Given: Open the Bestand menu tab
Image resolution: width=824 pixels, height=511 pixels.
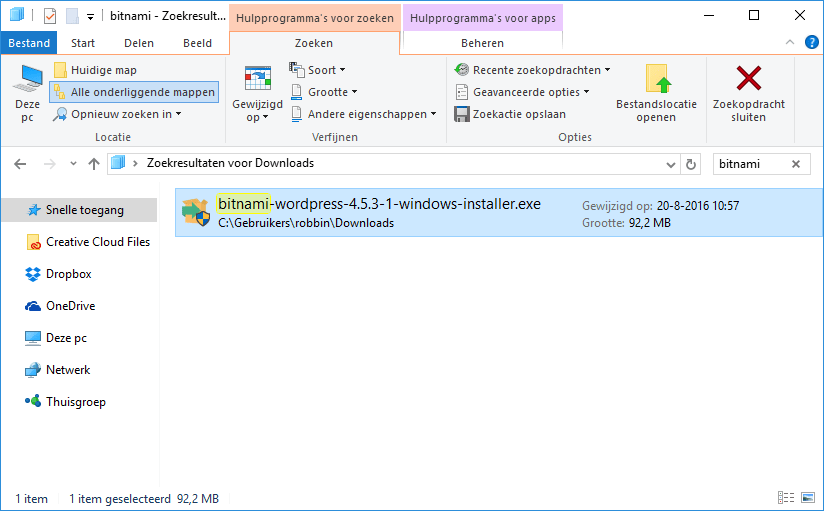Looking at the screenshot, I should click(x=29, y=43).
